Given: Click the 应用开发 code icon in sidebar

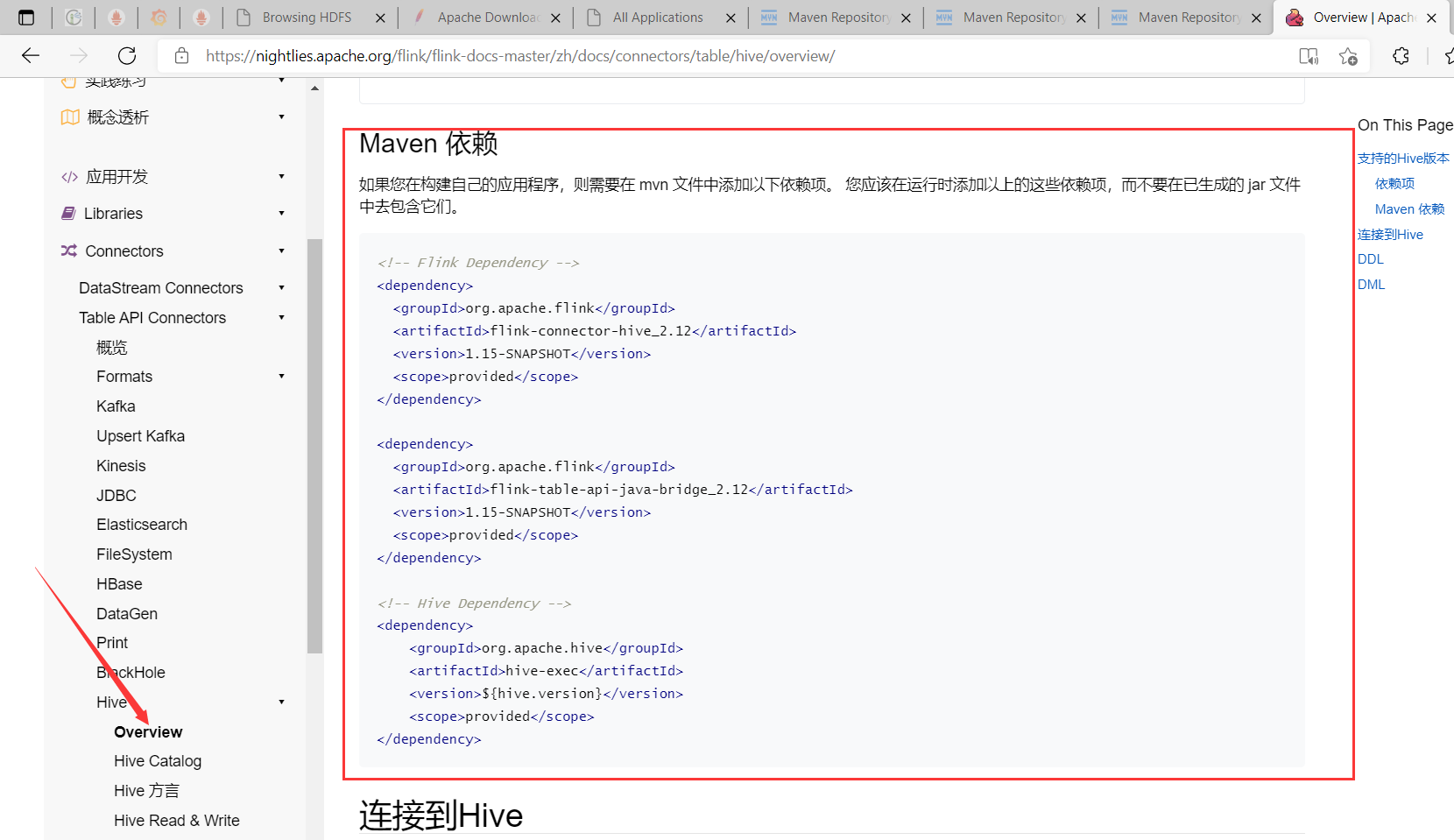Looking at the screenshot, I should (x=69, y=176).
